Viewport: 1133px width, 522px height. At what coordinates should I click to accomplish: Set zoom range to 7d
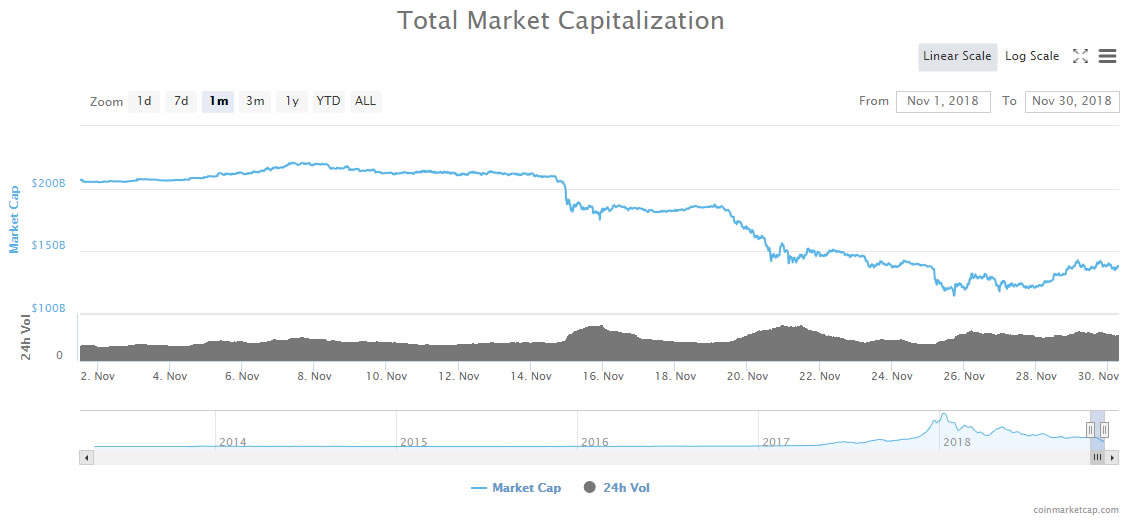pyautogui.click(x=181, y=101)
